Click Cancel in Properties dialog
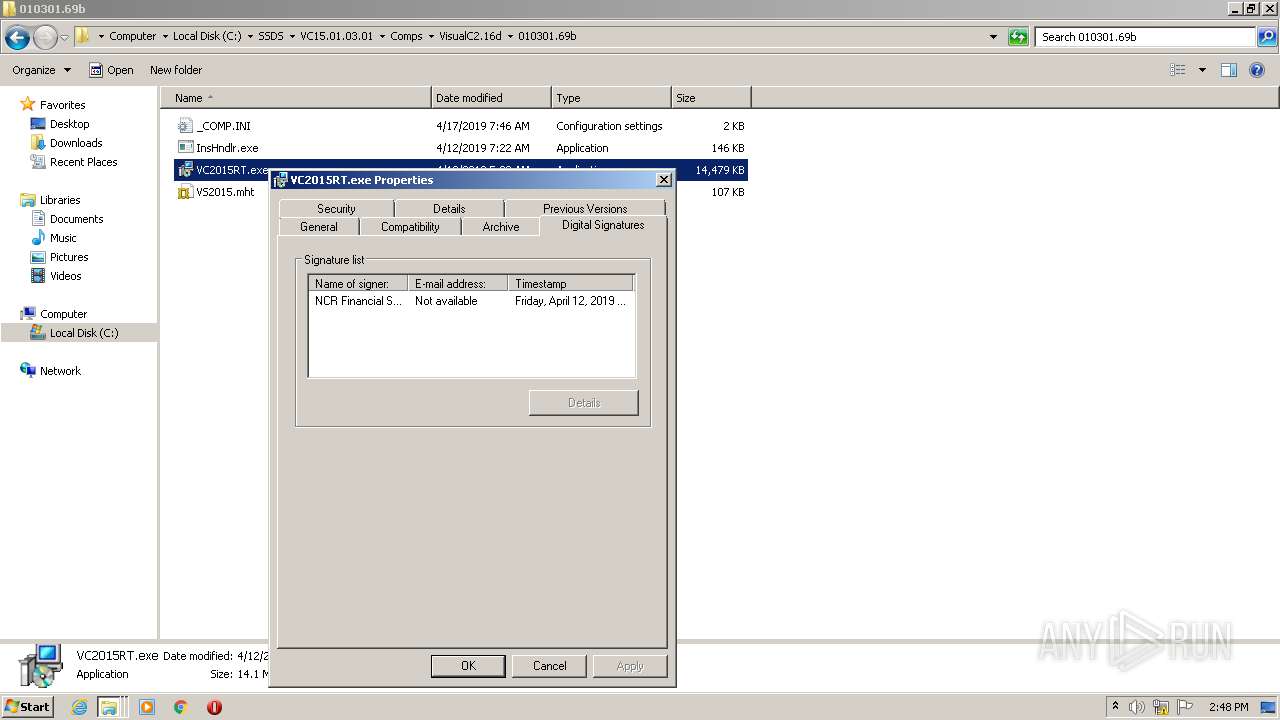 (550, 666)
